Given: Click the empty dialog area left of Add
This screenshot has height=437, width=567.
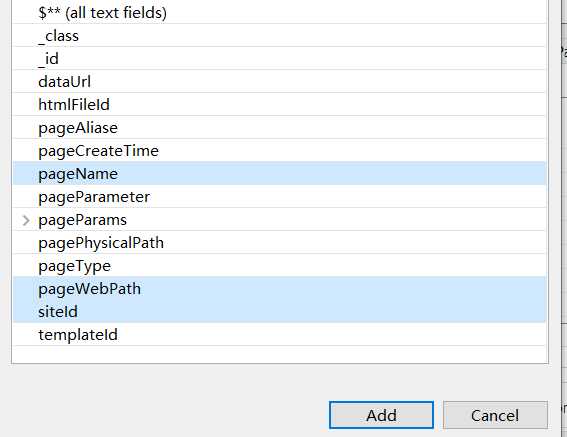Looking at the screenshot, I should click(x=166, y=415).
